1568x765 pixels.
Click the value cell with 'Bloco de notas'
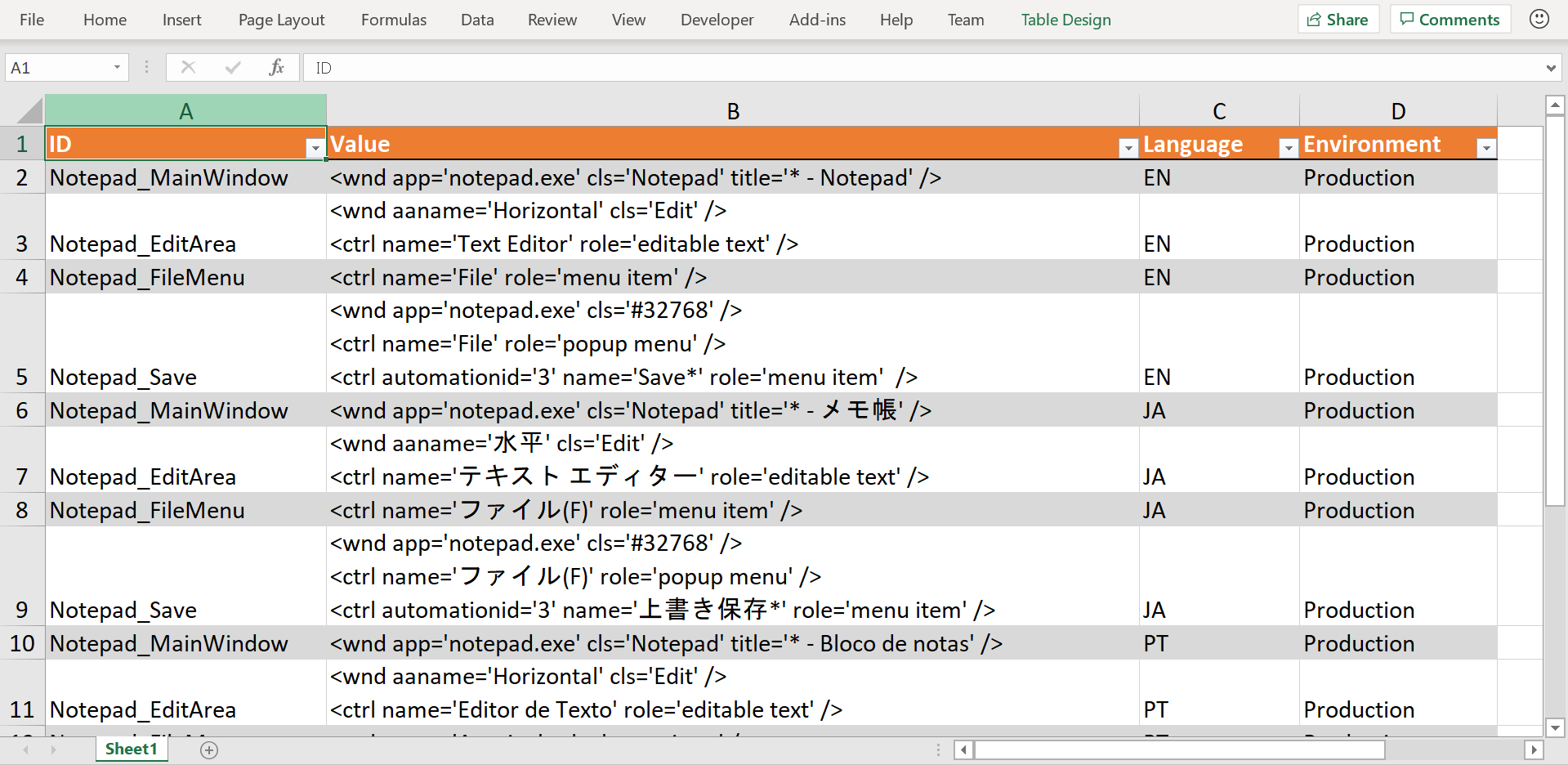point(733,643)
